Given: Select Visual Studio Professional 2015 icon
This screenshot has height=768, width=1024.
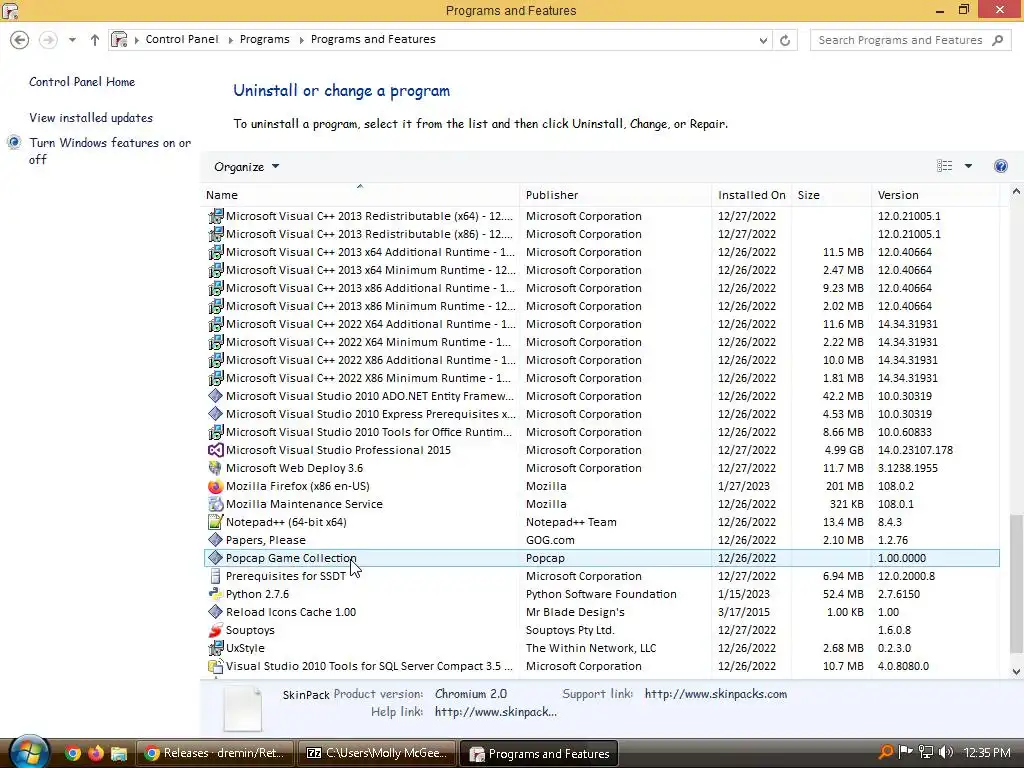Looking at the screenshot, I should click(x=215, y=451).
